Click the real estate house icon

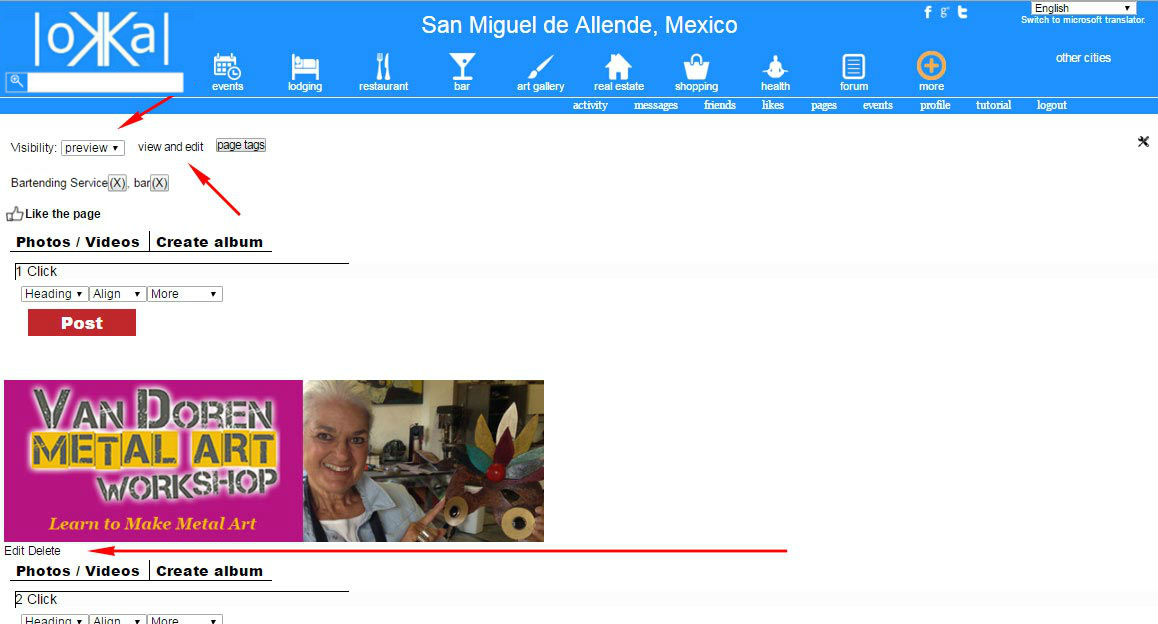618,67
